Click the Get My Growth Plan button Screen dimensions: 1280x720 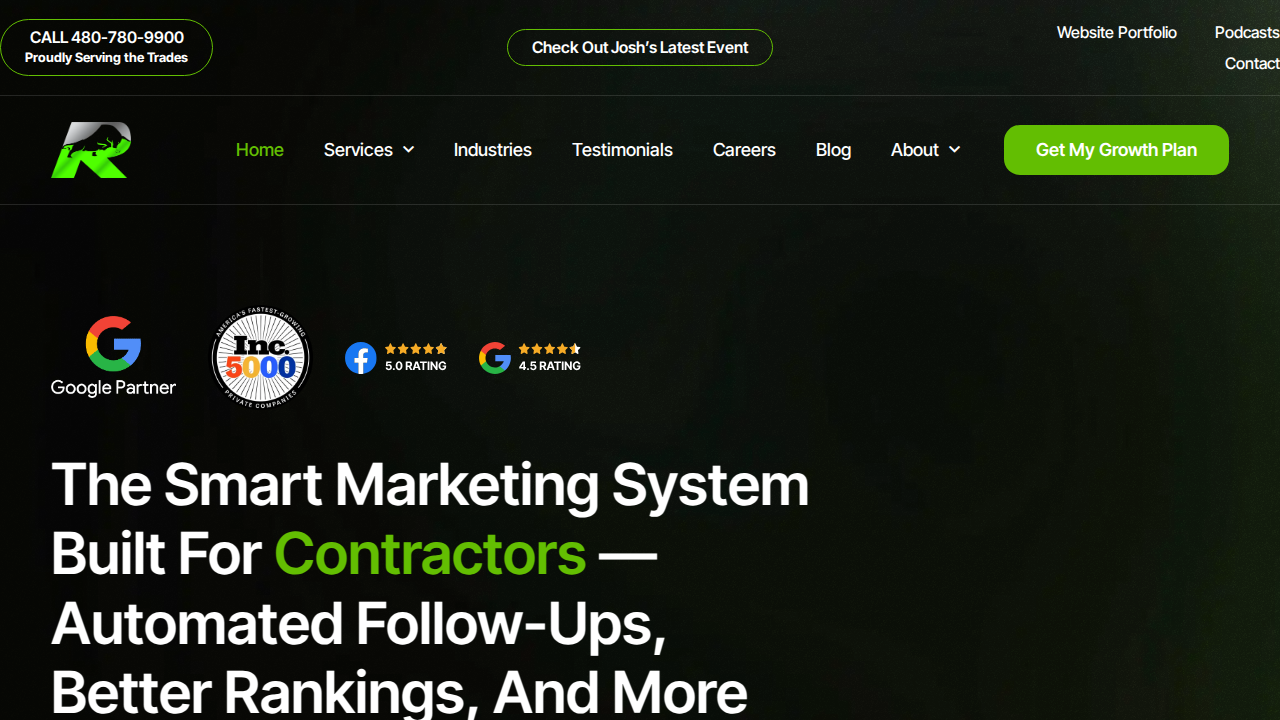1116,150
